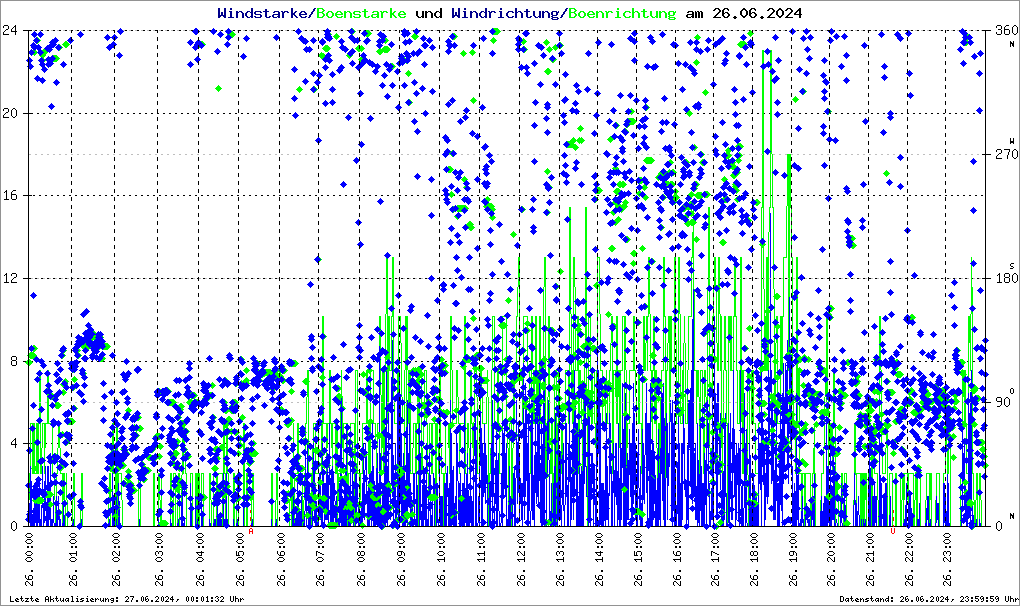The width and height of the screenshot is (1020, 606).
Task: Select the '26. 09:00' time axis label
Action: click(401, 559)
